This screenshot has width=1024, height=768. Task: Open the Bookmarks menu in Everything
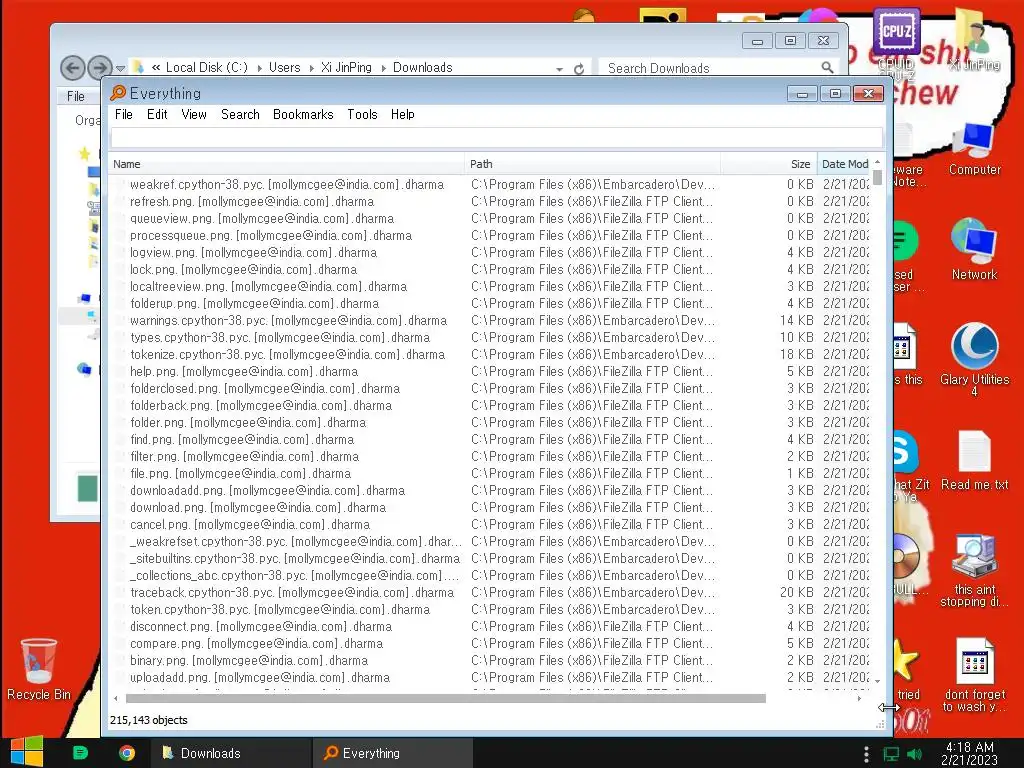(x=303, y=114)
